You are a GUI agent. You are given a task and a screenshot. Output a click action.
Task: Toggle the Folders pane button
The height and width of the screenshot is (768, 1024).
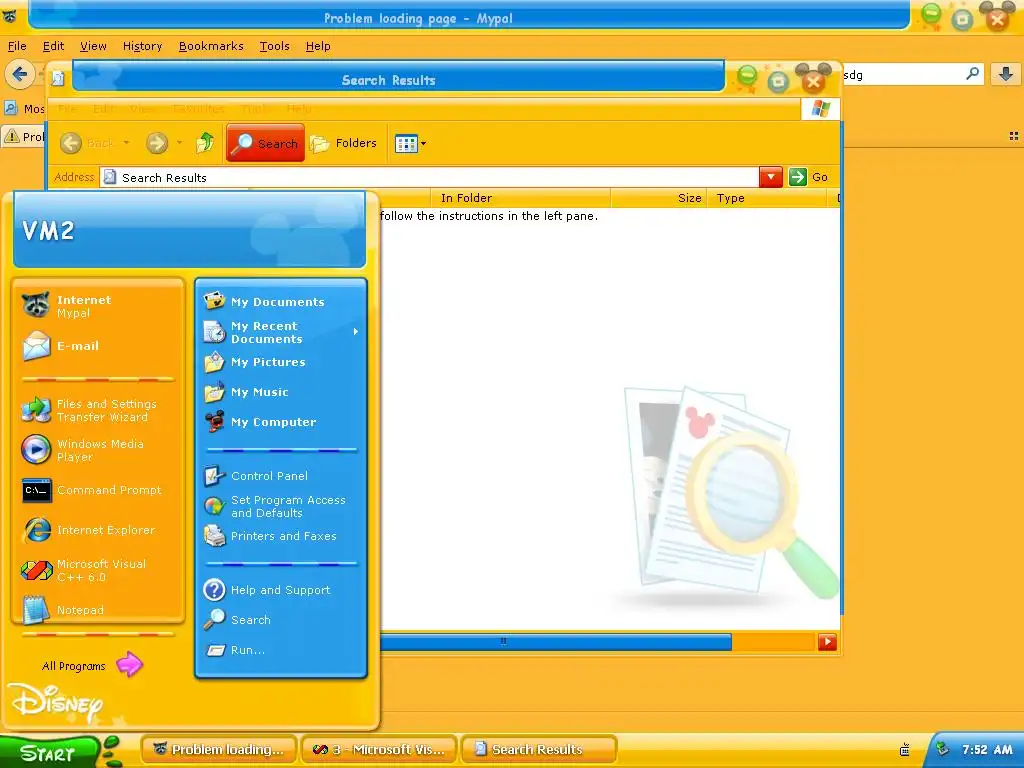344,143
